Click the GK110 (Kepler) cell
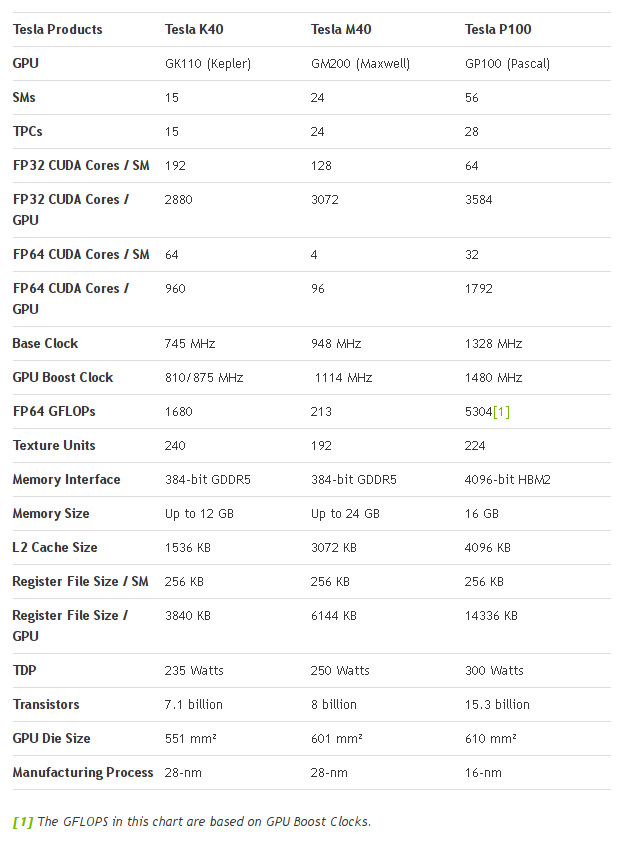This screenshot has height=842, width=619. 208,64
